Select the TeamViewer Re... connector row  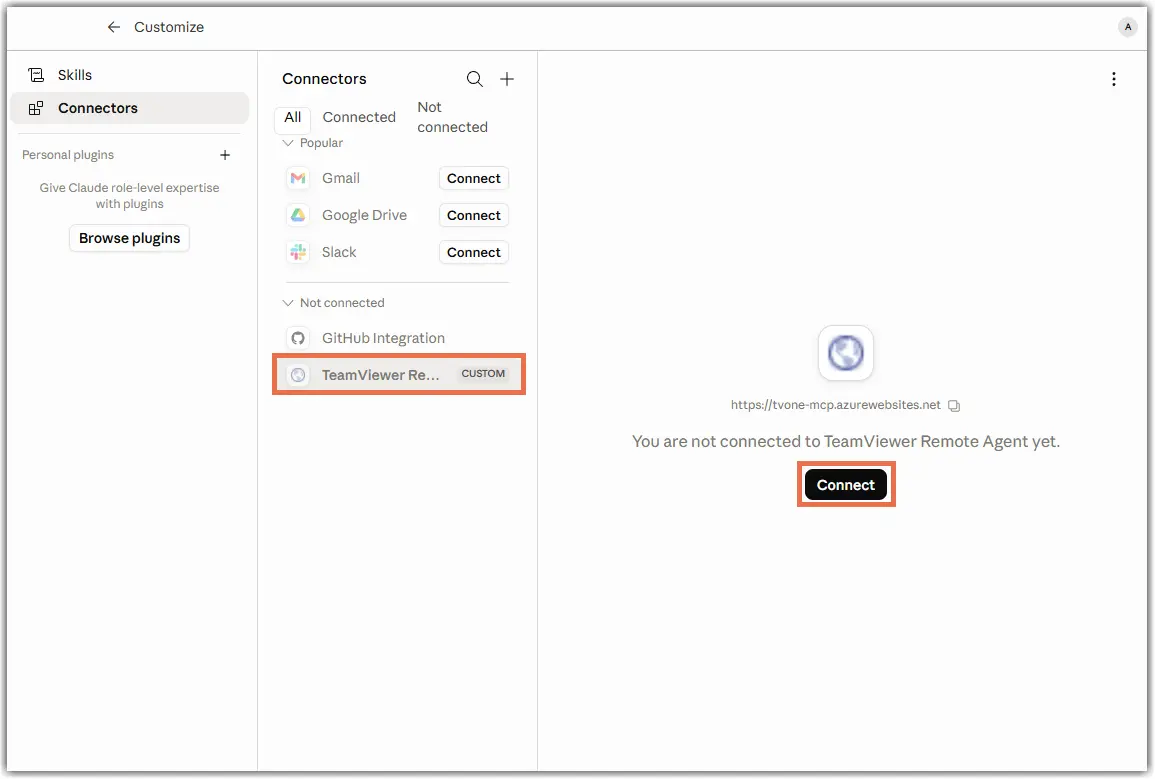pyautogui.click(x=398, y=375)
